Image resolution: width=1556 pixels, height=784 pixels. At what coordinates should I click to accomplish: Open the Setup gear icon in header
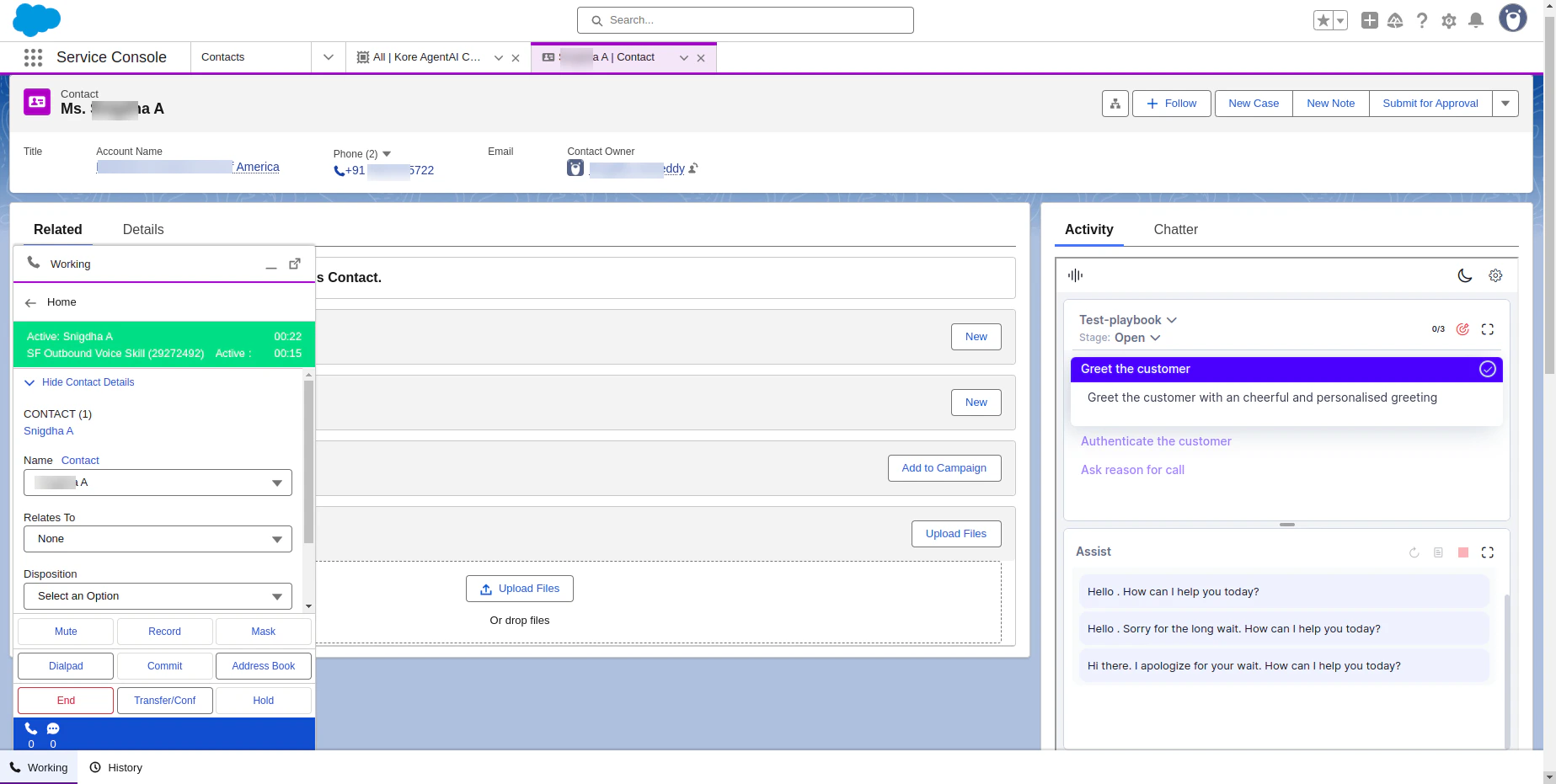point(1449,20)
